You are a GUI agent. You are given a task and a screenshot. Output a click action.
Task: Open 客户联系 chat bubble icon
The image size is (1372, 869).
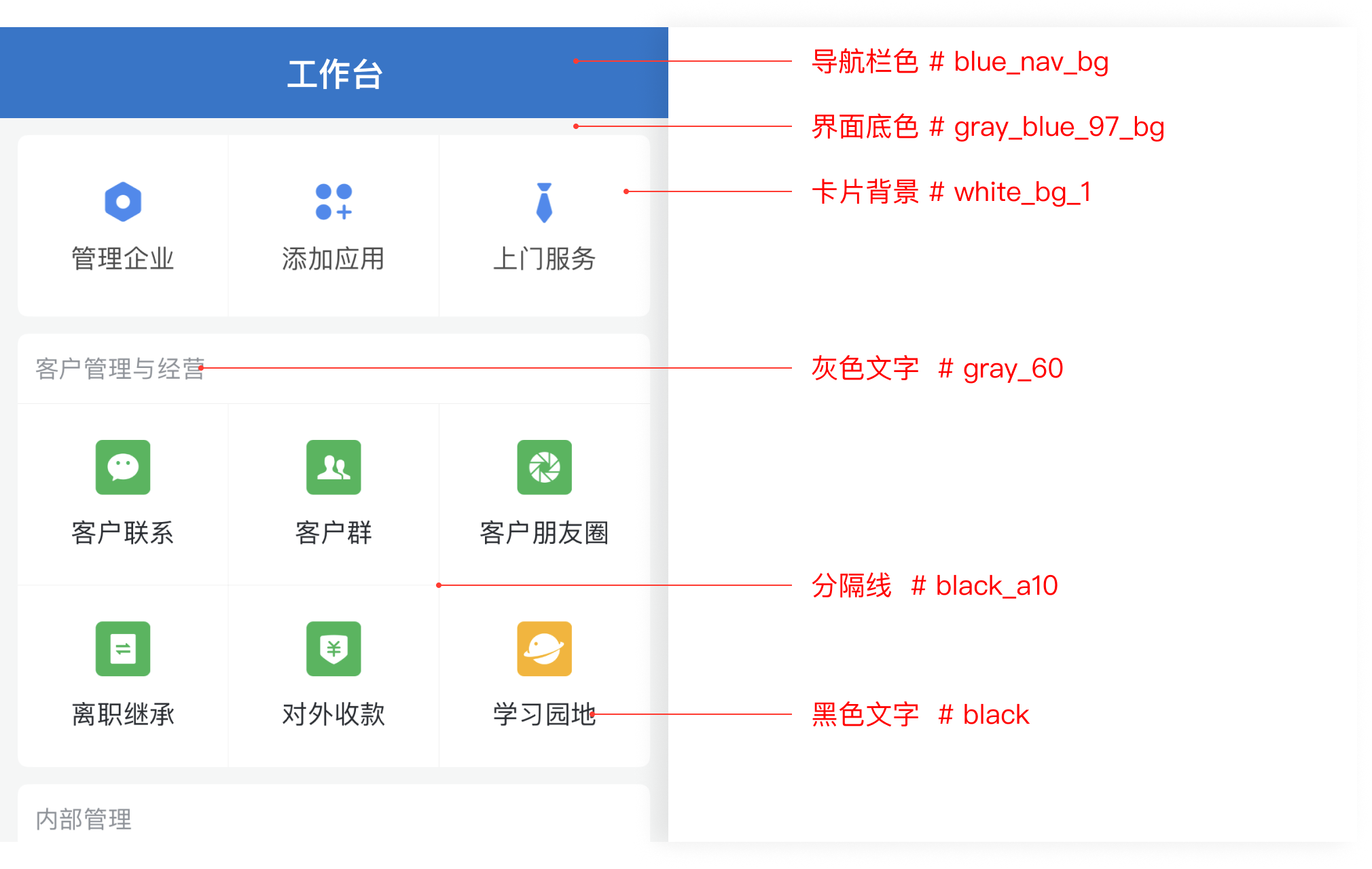tap(123, 467)
